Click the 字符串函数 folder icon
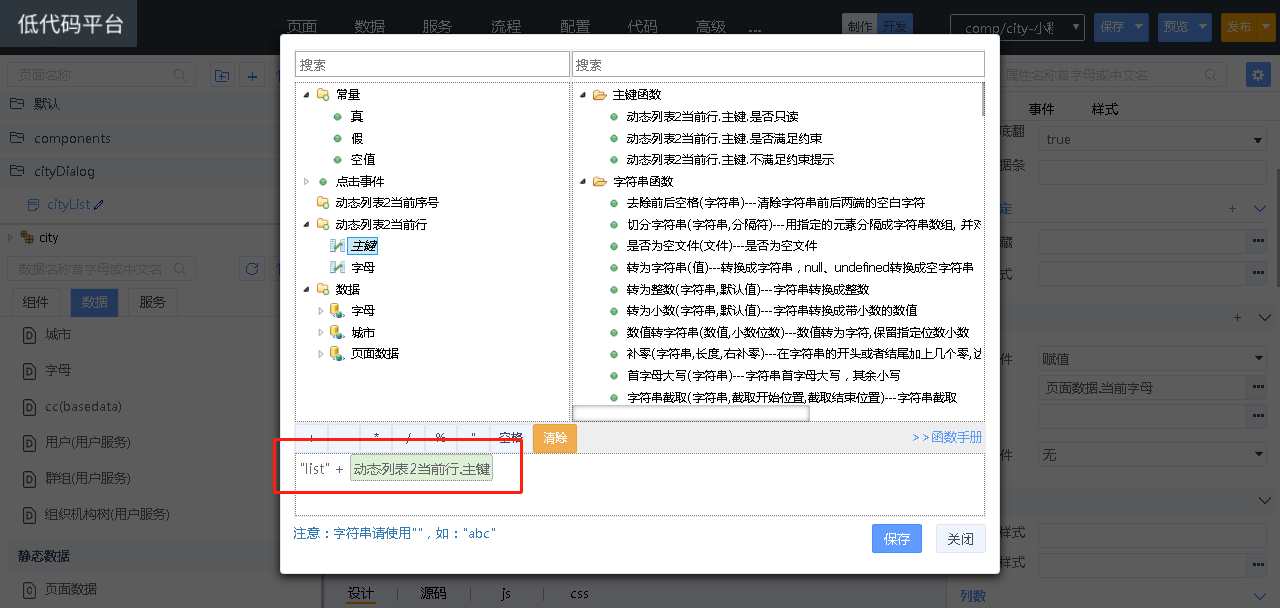 [x=599, y=182]
